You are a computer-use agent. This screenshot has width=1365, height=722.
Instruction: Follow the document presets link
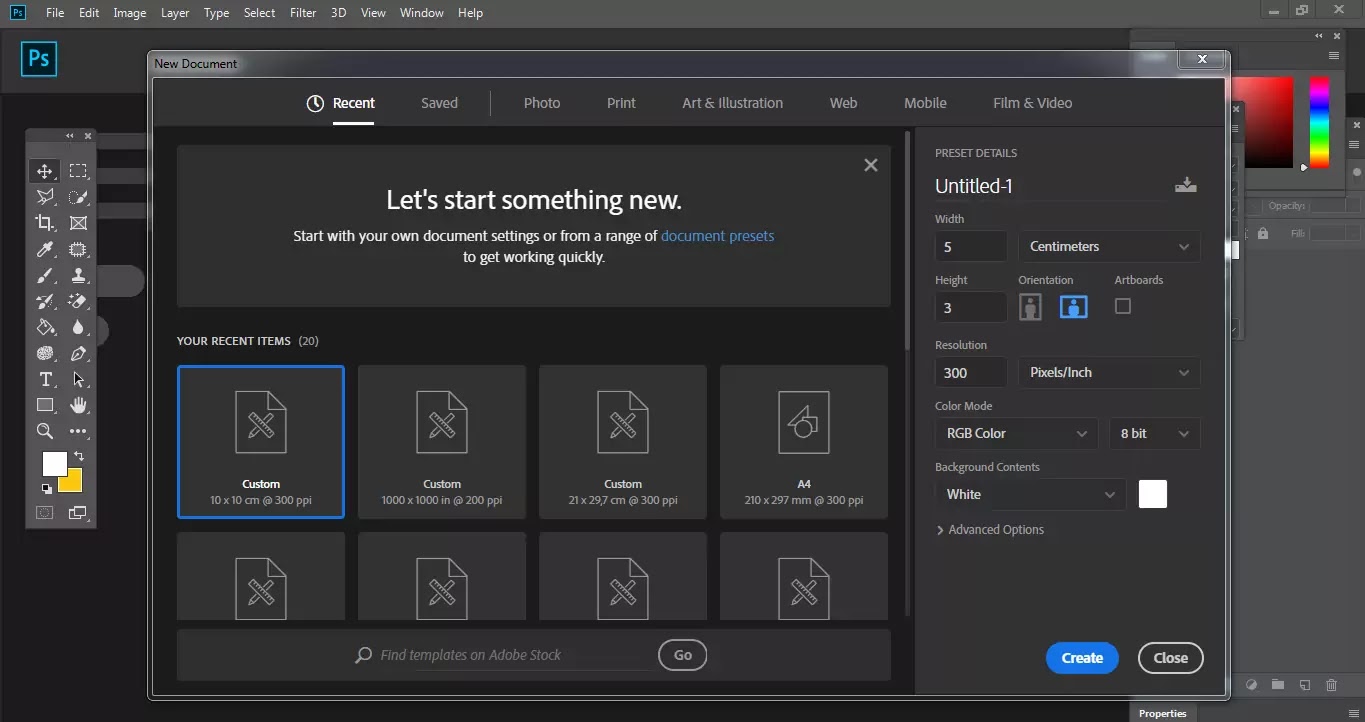(x=718, y=236)
